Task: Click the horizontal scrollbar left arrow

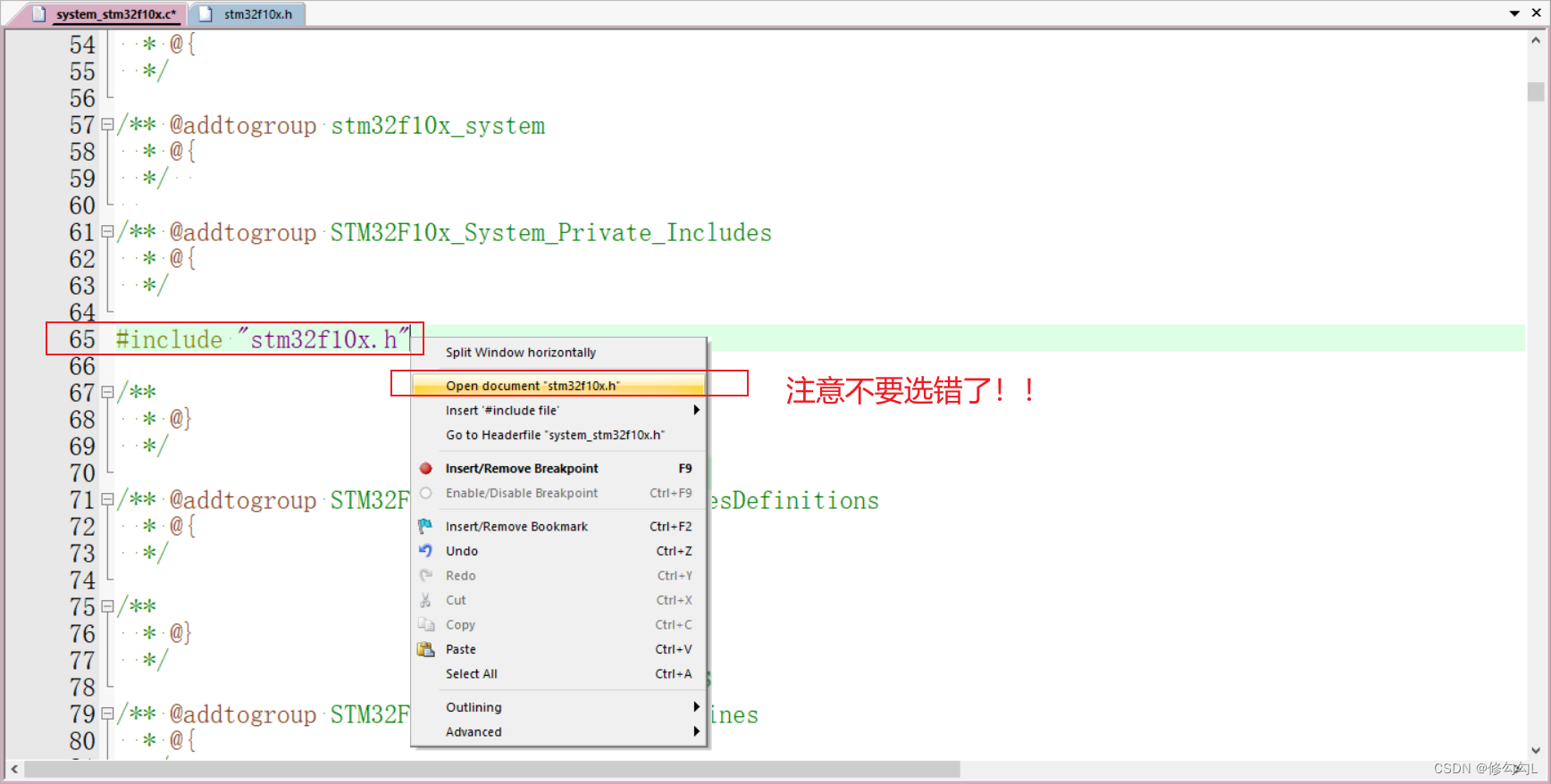Action: tap(14, 769)
